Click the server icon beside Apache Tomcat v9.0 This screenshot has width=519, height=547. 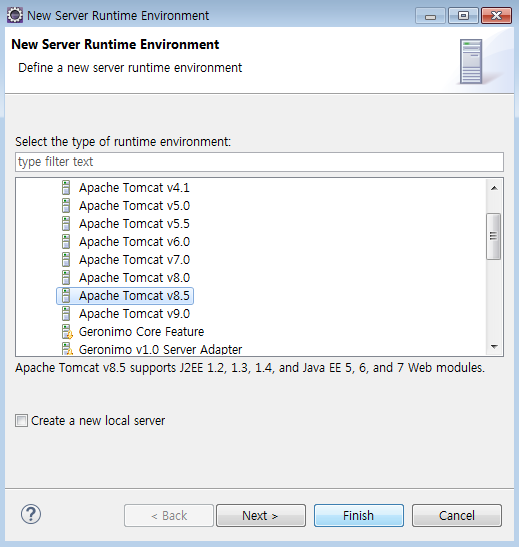[66, 314]
